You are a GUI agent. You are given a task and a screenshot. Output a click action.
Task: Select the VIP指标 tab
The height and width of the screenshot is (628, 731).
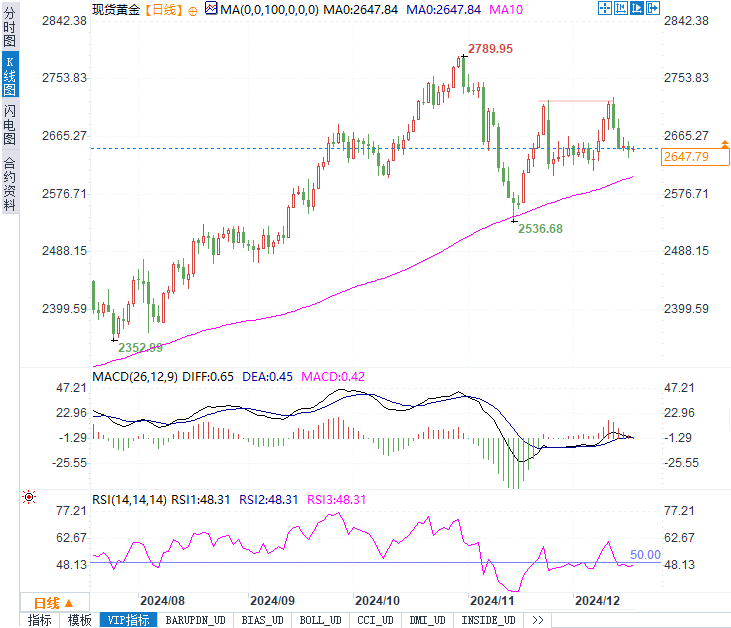click(128, 620)
